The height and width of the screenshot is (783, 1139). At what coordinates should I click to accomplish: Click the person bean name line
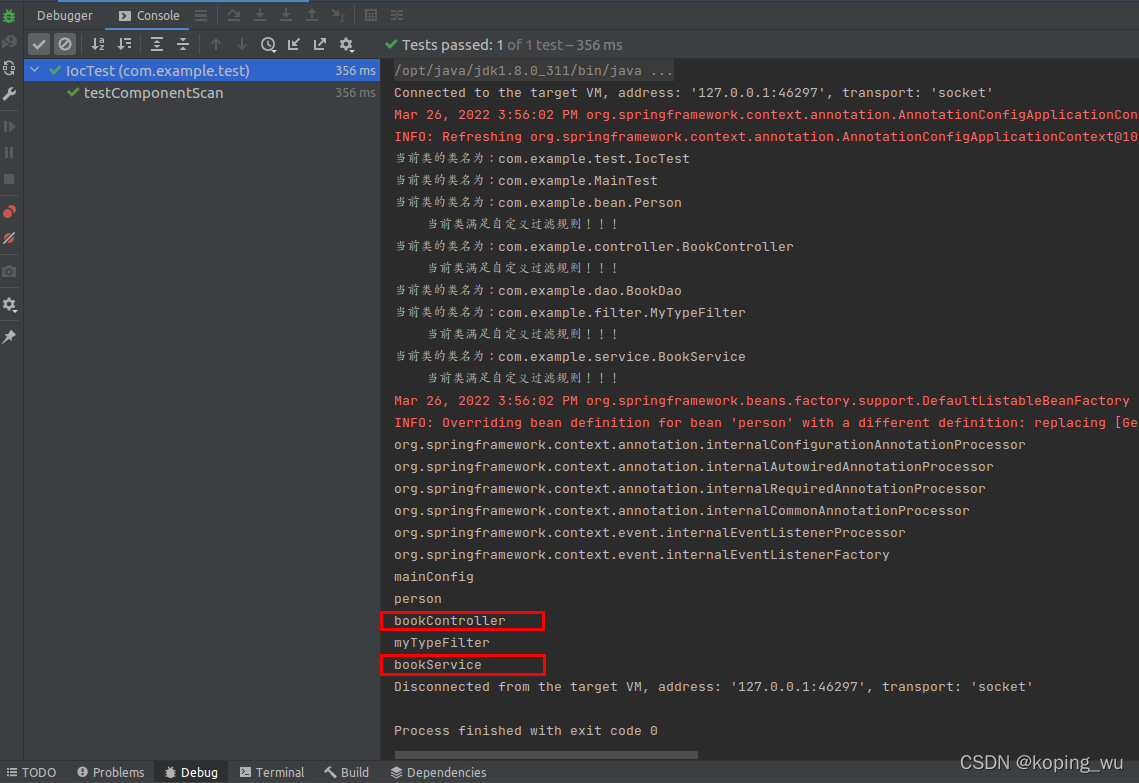tap(418, 599)
